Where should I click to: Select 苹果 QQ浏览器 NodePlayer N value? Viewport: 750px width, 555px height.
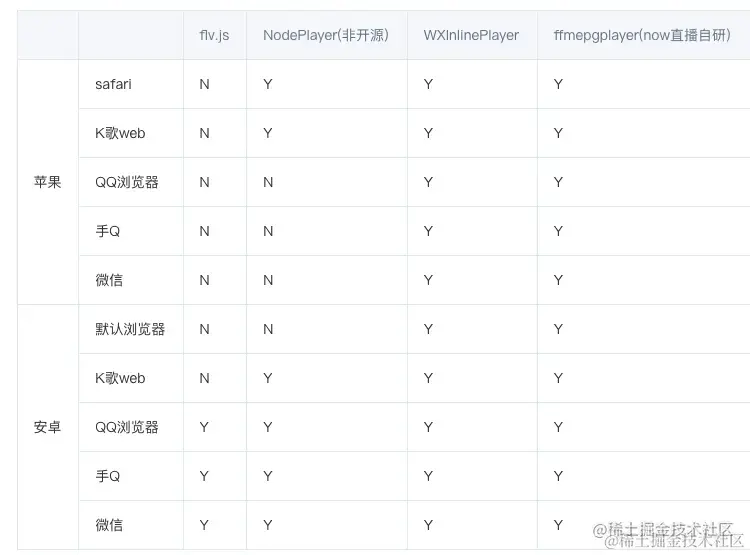[268, 182]
